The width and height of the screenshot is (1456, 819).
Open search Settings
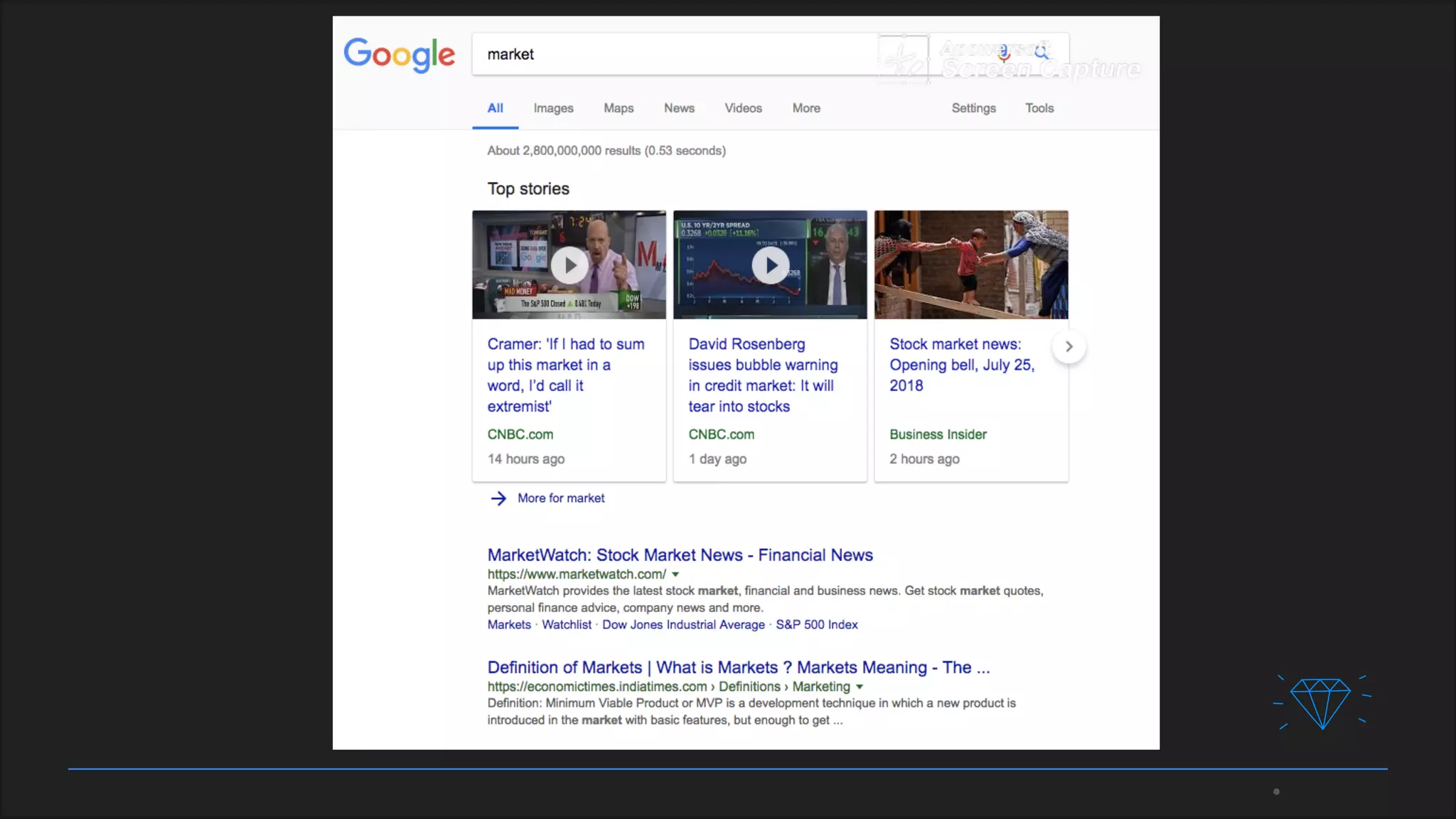[x=973, y=108]
